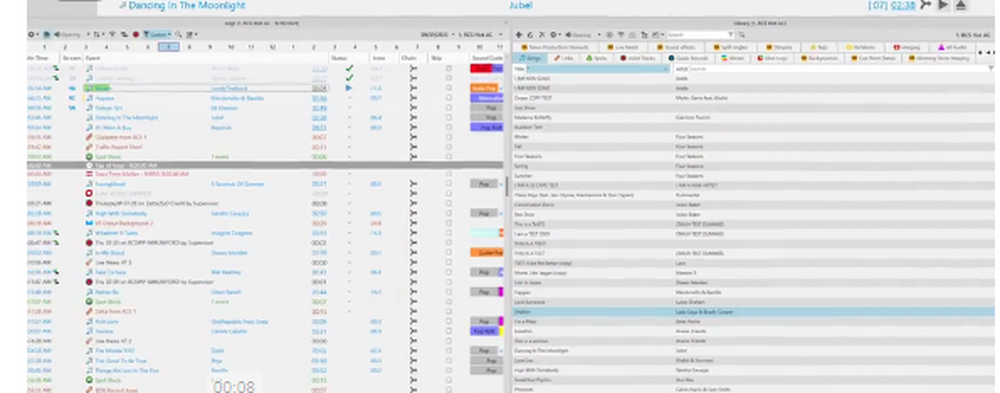The height and width of the screenshot is (393, 1000).
Task: Tick the Skip checkbox for In My Blood row
Action: click(449, 253)
